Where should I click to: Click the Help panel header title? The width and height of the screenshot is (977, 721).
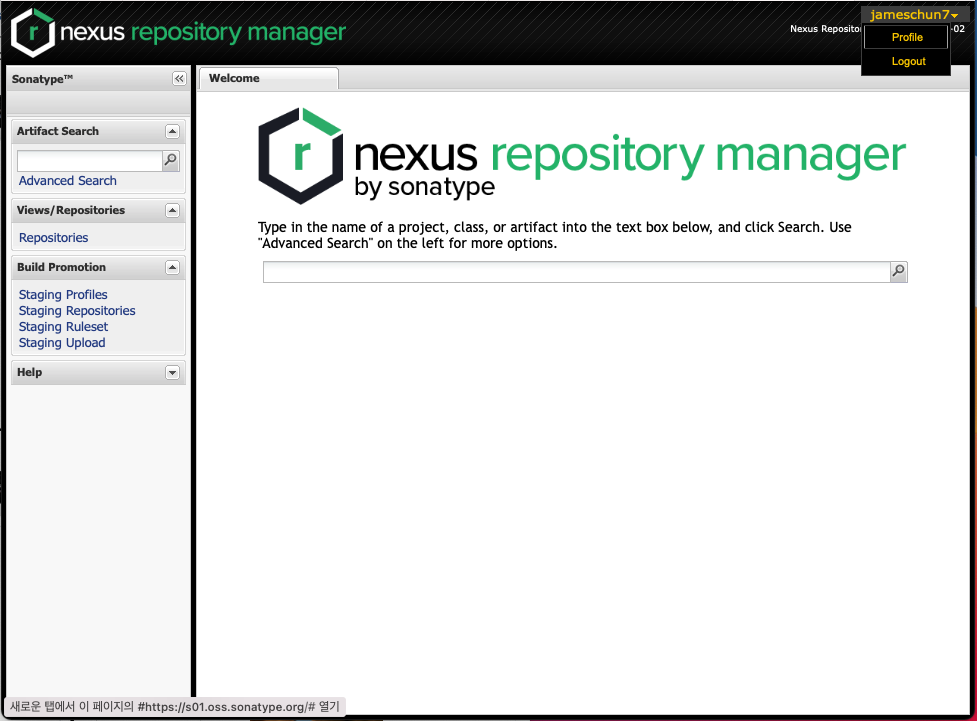click(29, 373)
